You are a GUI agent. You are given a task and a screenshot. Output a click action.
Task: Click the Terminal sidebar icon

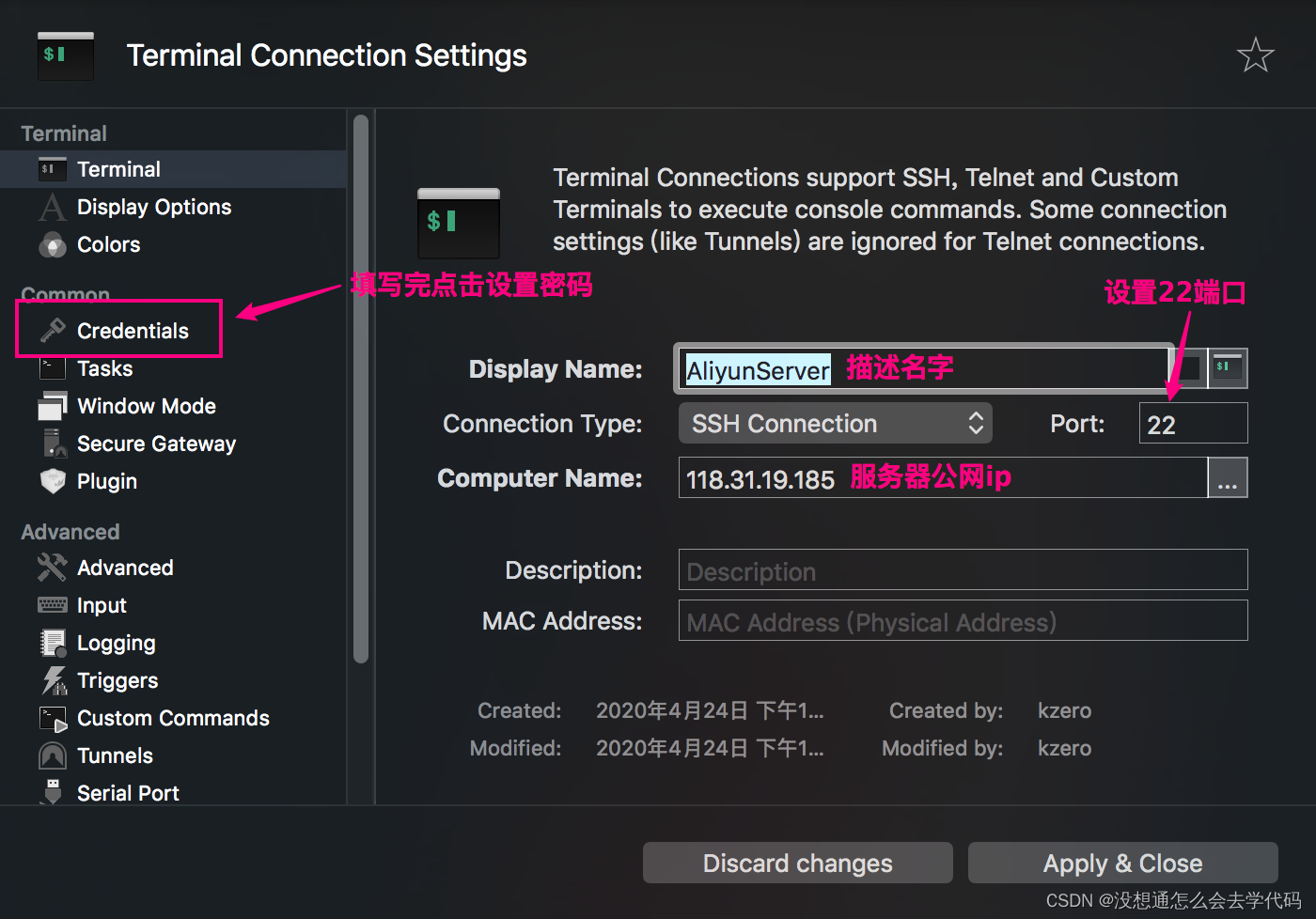click(x=52, y=169)
